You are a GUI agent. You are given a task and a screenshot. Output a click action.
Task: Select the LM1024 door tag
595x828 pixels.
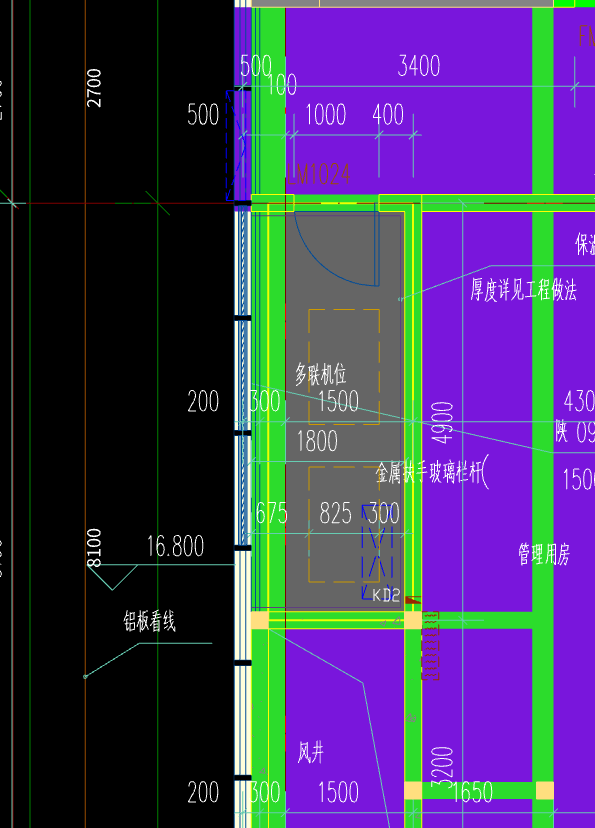coord(318,174)
